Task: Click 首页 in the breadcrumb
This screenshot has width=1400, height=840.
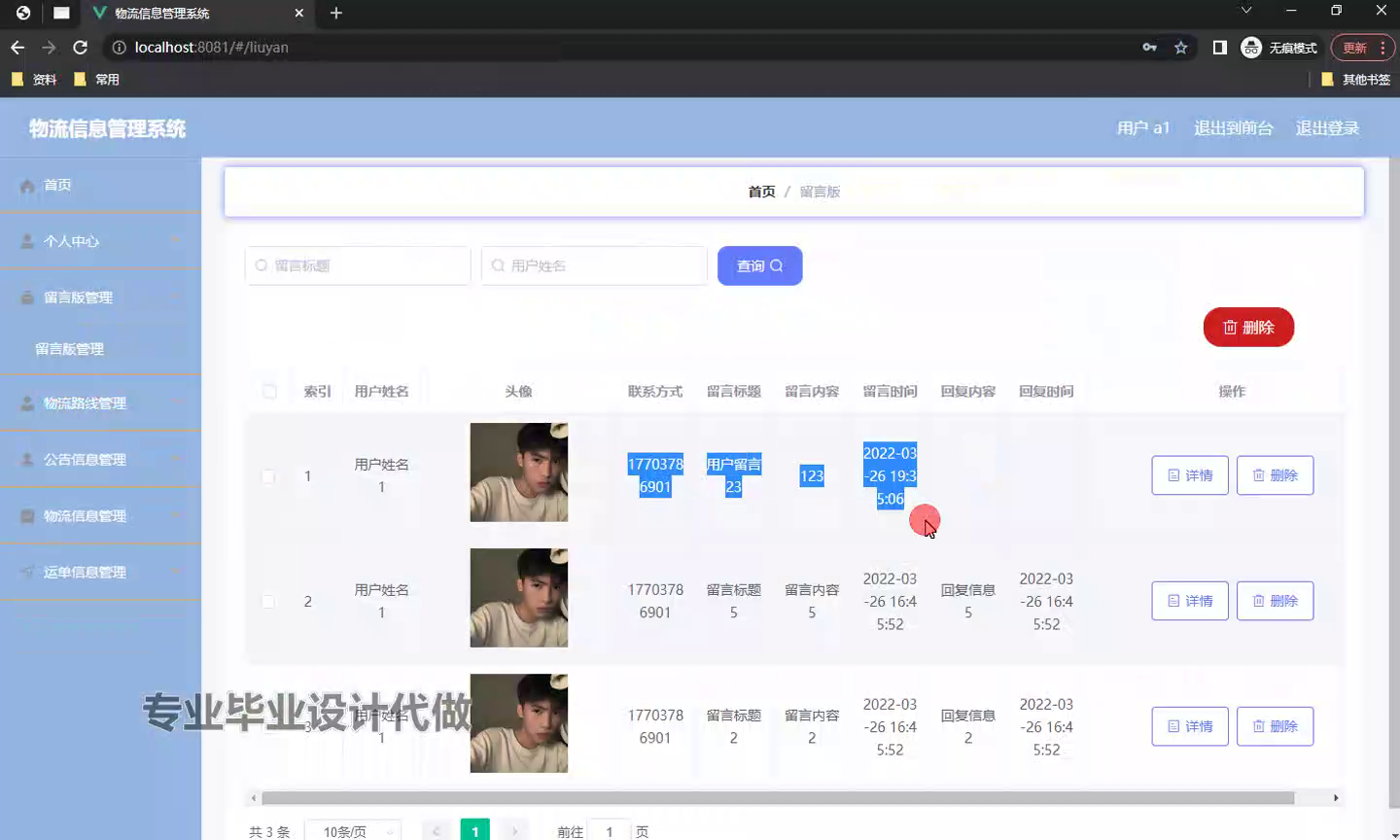Action: [x=761, y=192]
